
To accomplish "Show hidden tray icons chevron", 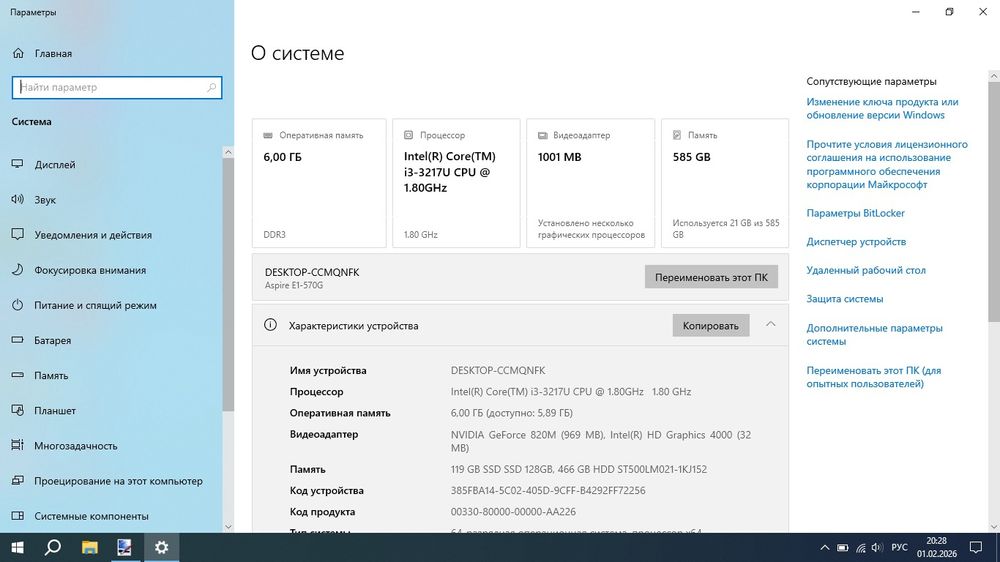I will (x=825, y=547).
